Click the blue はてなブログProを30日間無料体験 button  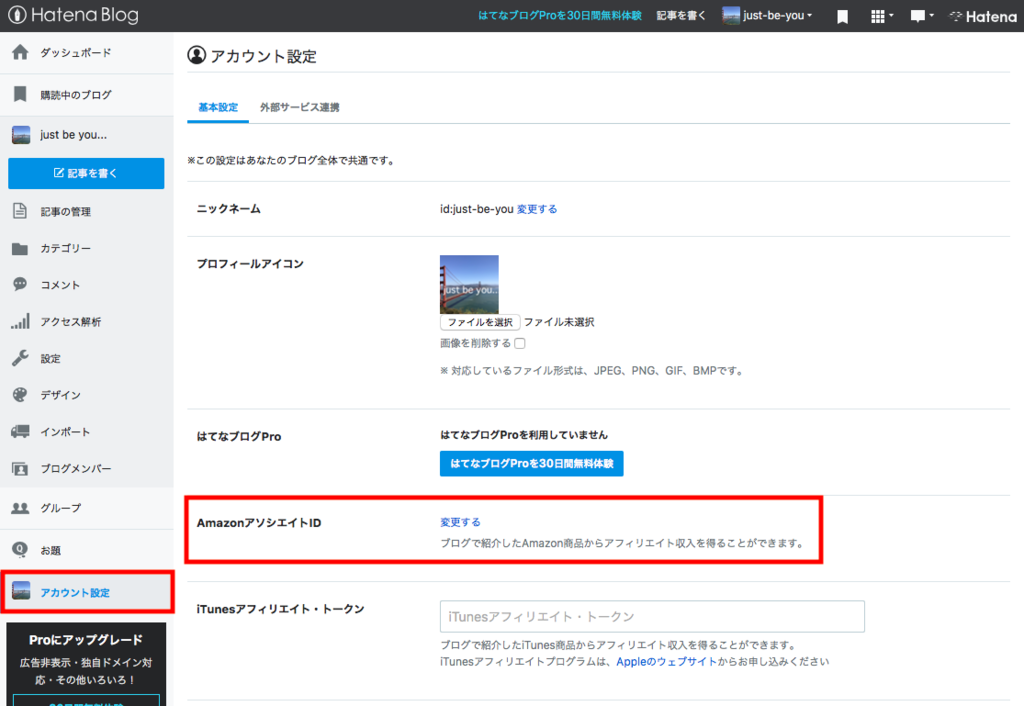532,464
